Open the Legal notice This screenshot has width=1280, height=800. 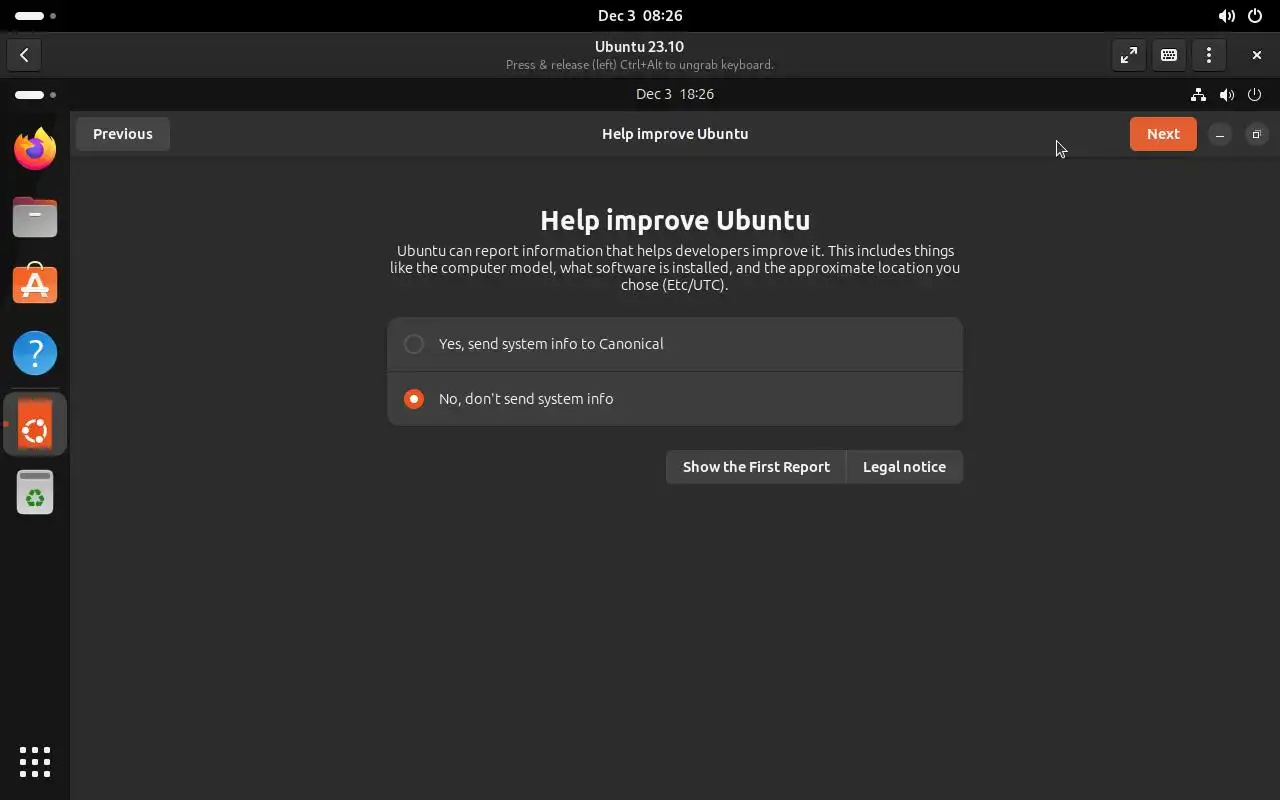pyautogui.click(x=904, y=467)
